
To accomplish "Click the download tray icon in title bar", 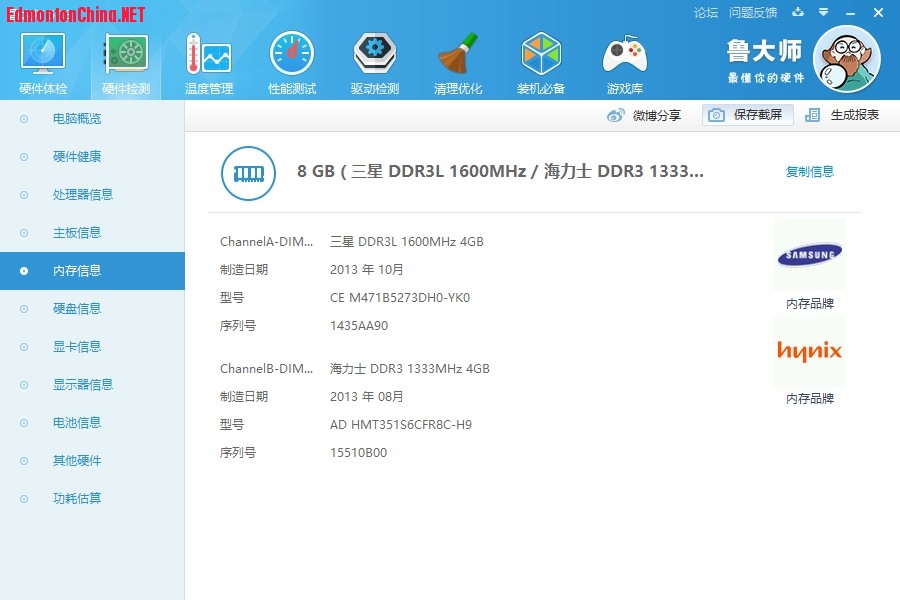I will pos(798,13).
